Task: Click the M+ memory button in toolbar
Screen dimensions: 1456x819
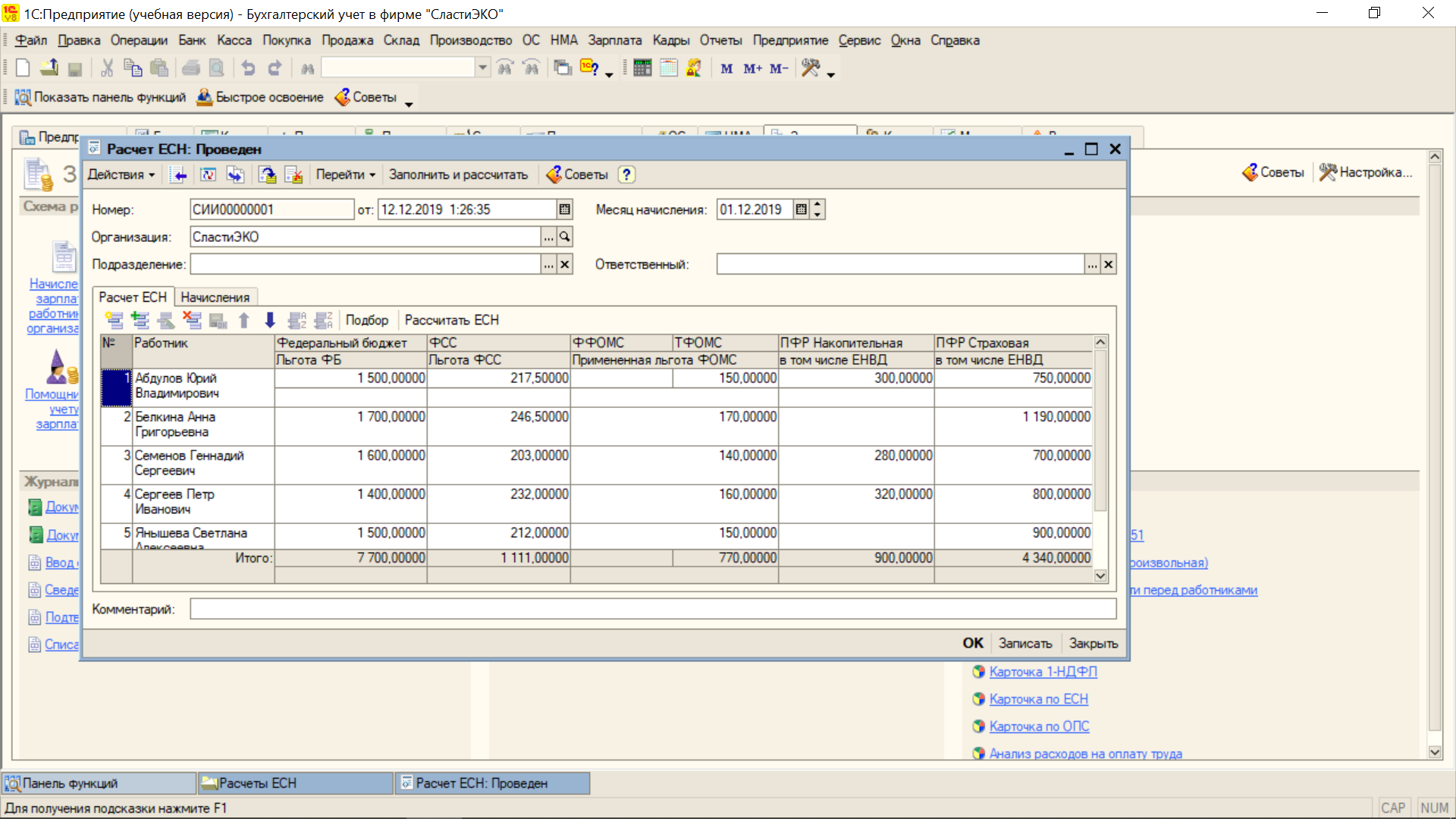Action: tap(752, 69)
